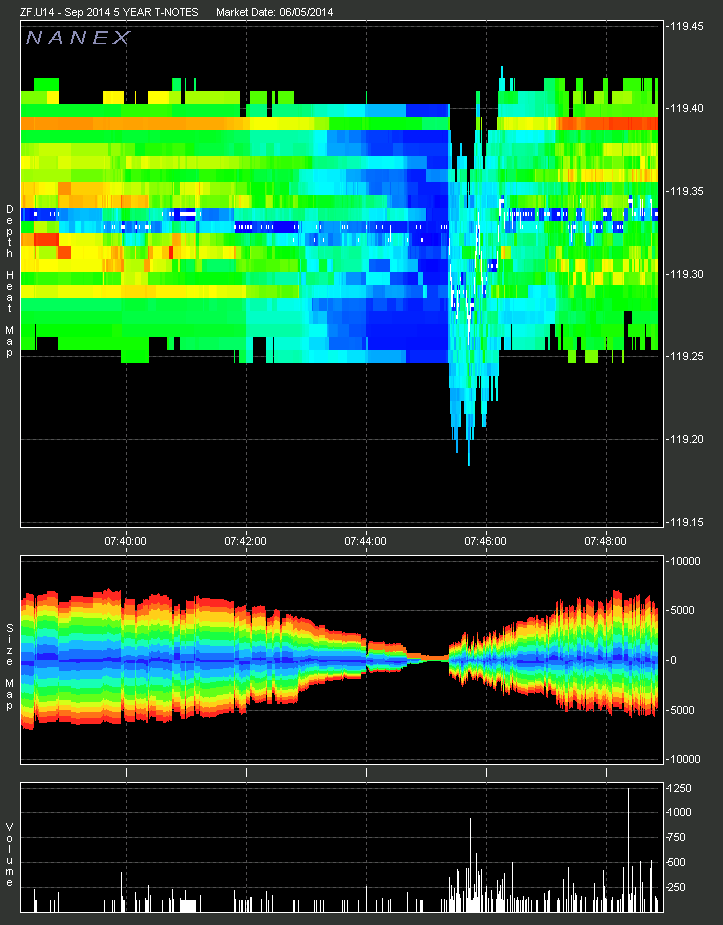Select the 119.35 price axis label
The width and height of the screenshot is (723, 925).
685,191
